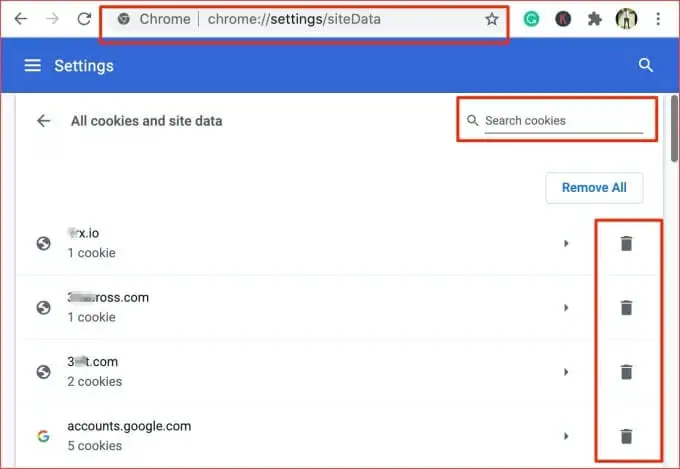Click the globe icon beside x.io
Viewport: 680px width, 469px height.
[x=43, y=243]
